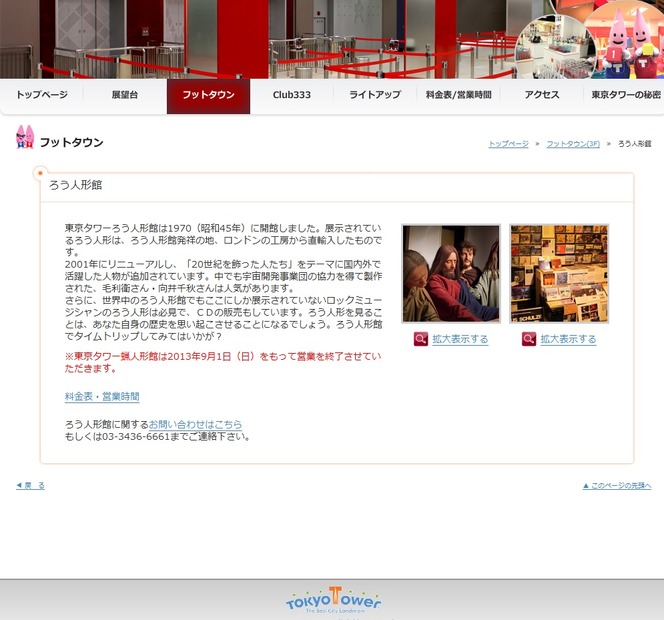Click the pink mascot icon beside フットタウン heading

[x=25, y=137]
